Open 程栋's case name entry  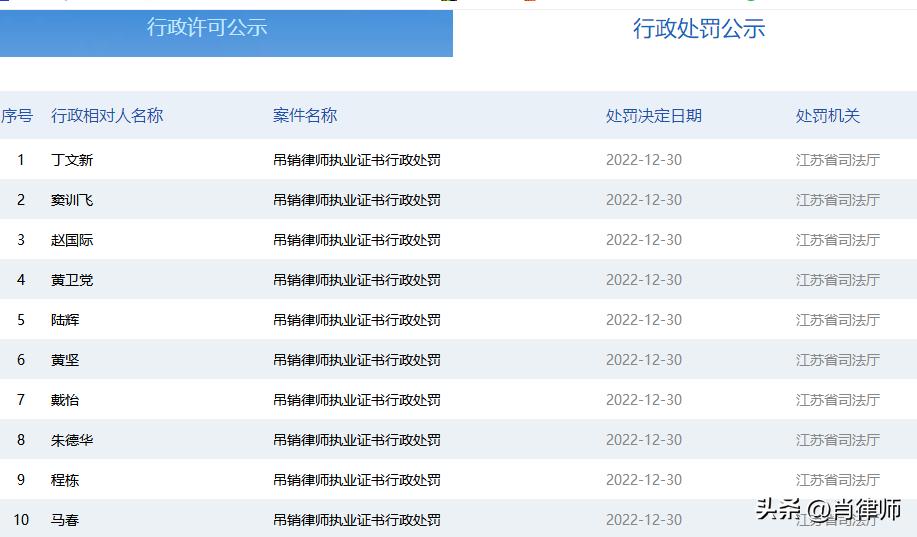pyautogui.click(x=357, y=480)
